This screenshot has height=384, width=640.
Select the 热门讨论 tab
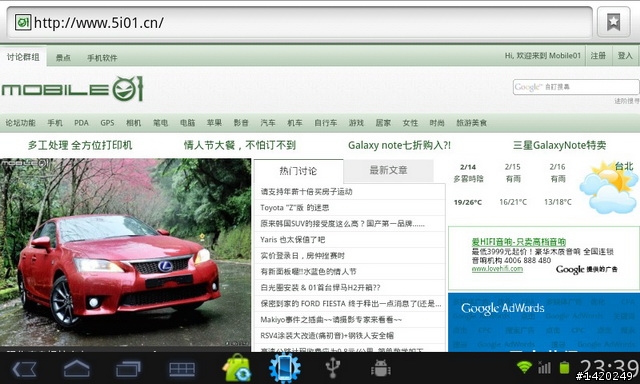tap(298, 171)
